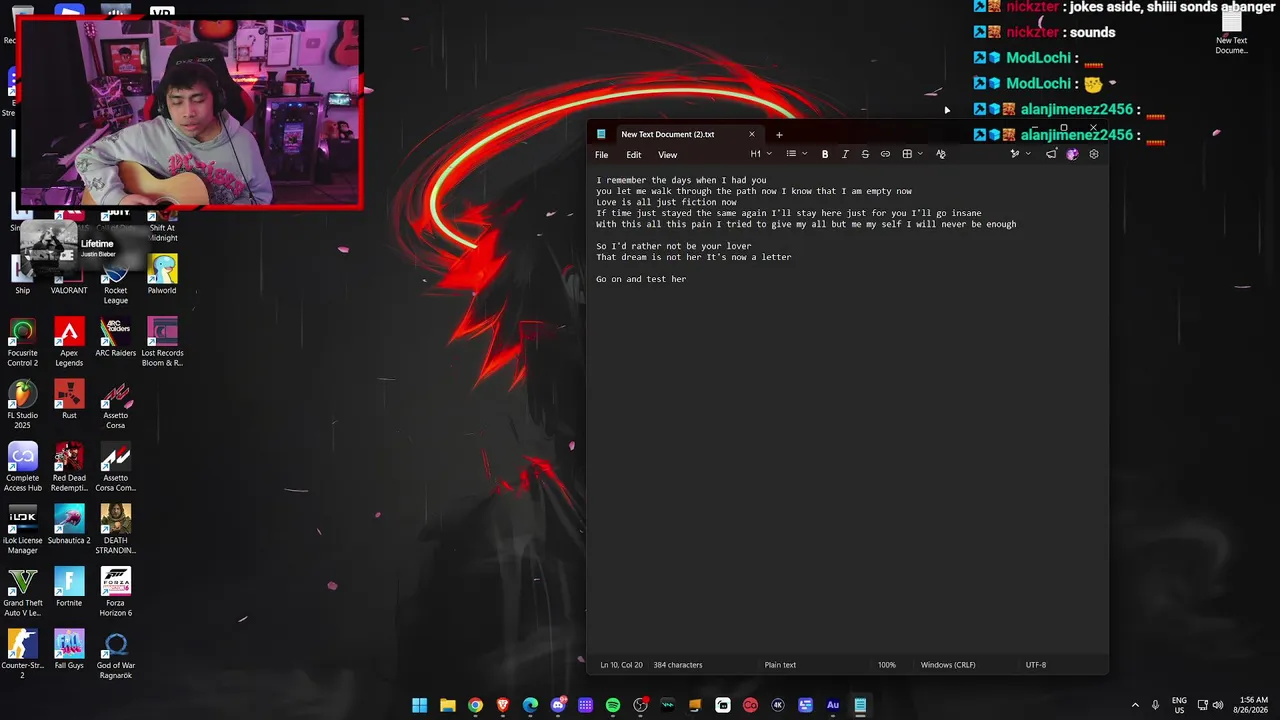This screenshot has width=1280, height=720.
Task: Click the line "Love is all just fiction now"
Action: point(666,202)
